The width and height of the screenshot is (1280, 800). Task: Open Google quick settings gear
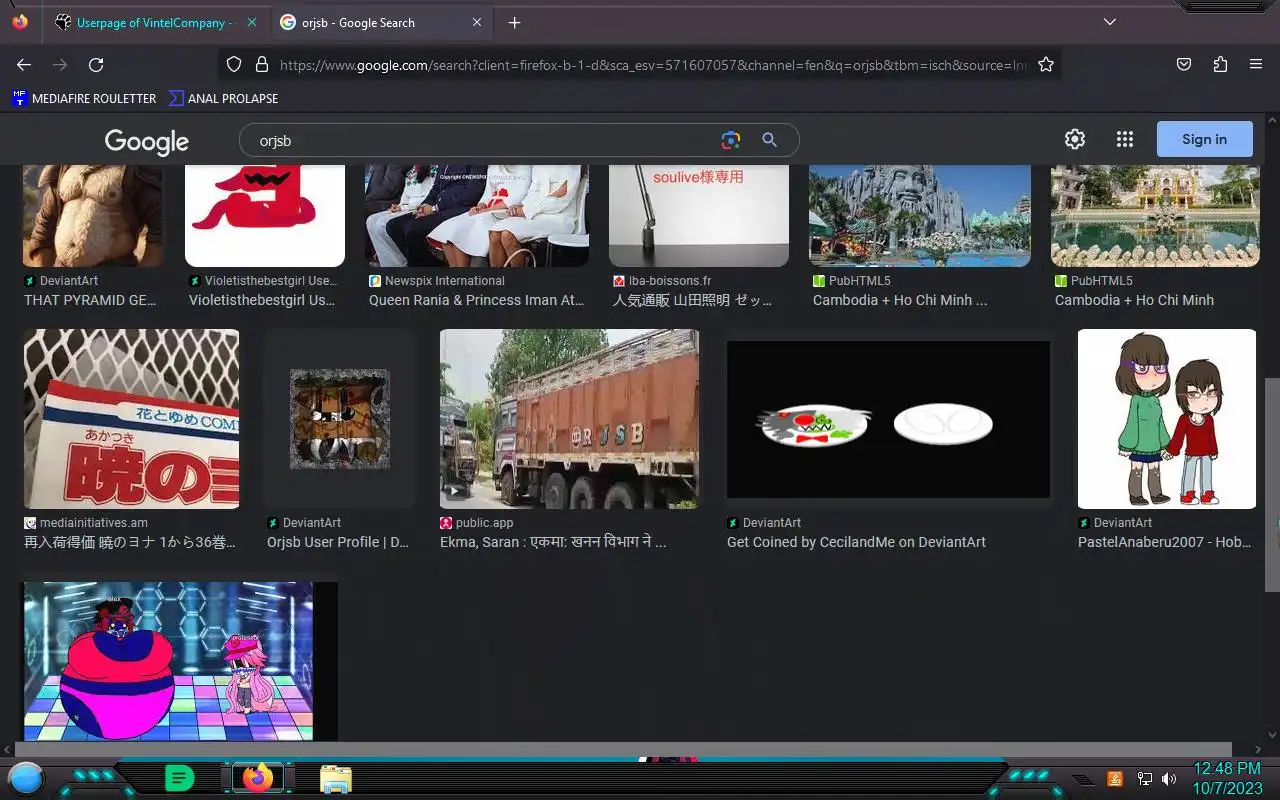1075,139
